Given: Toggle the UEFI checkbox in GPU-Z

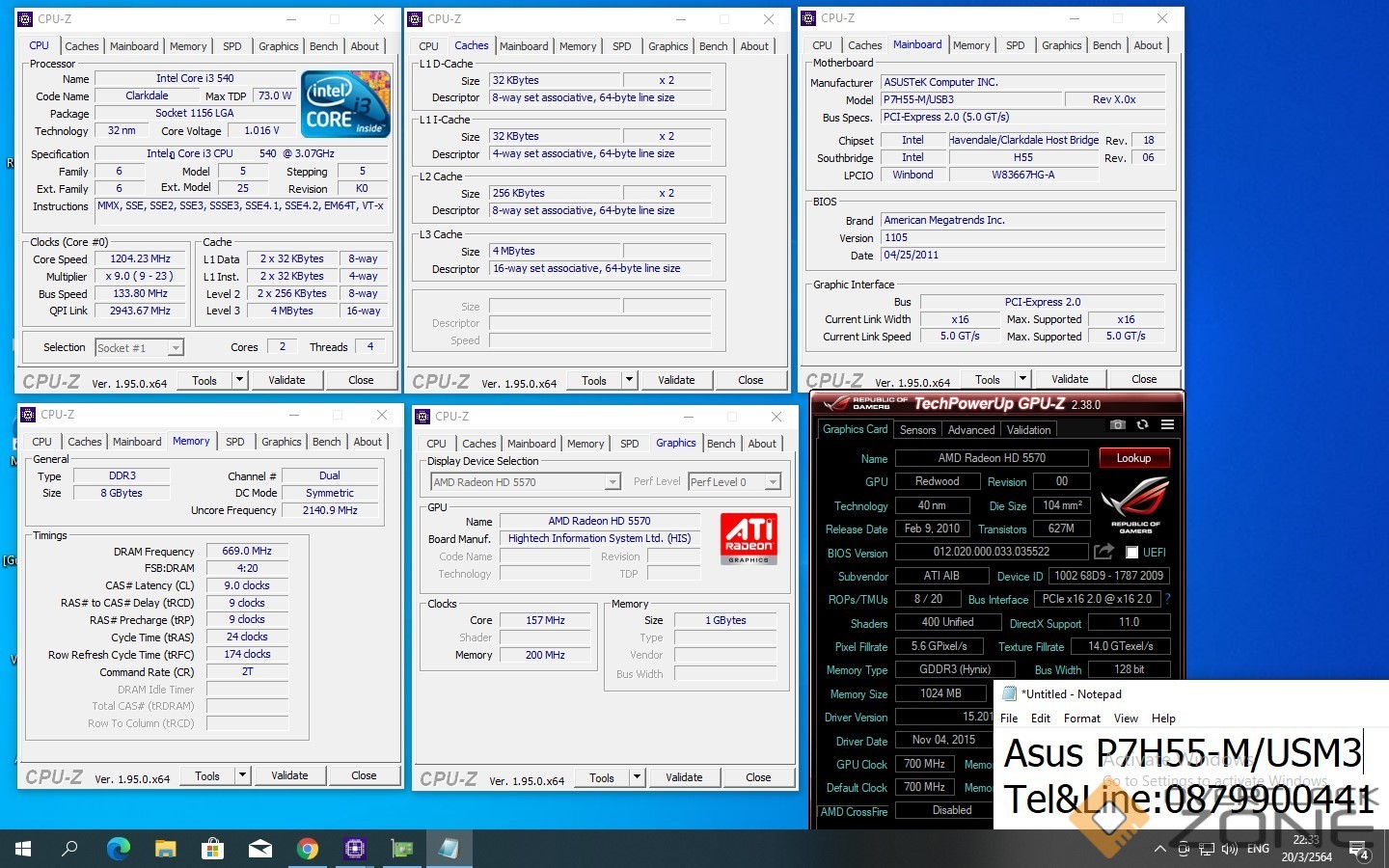Looking at the screenshot, I should [1131, 553].
